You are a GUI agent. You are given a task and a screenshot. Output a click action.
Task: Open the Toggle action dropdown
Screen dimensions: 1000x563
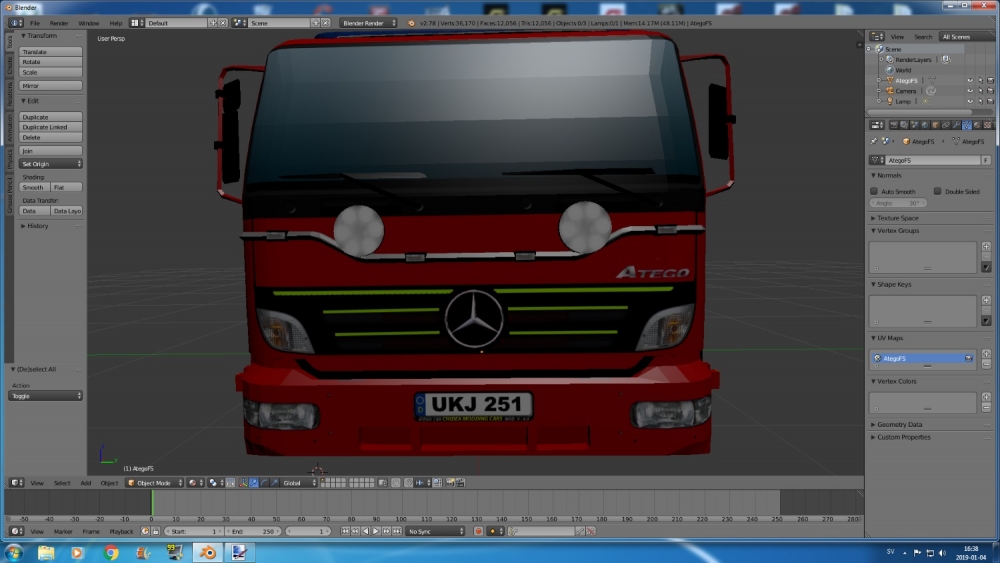pyautogui.click(x=45, y=396)
